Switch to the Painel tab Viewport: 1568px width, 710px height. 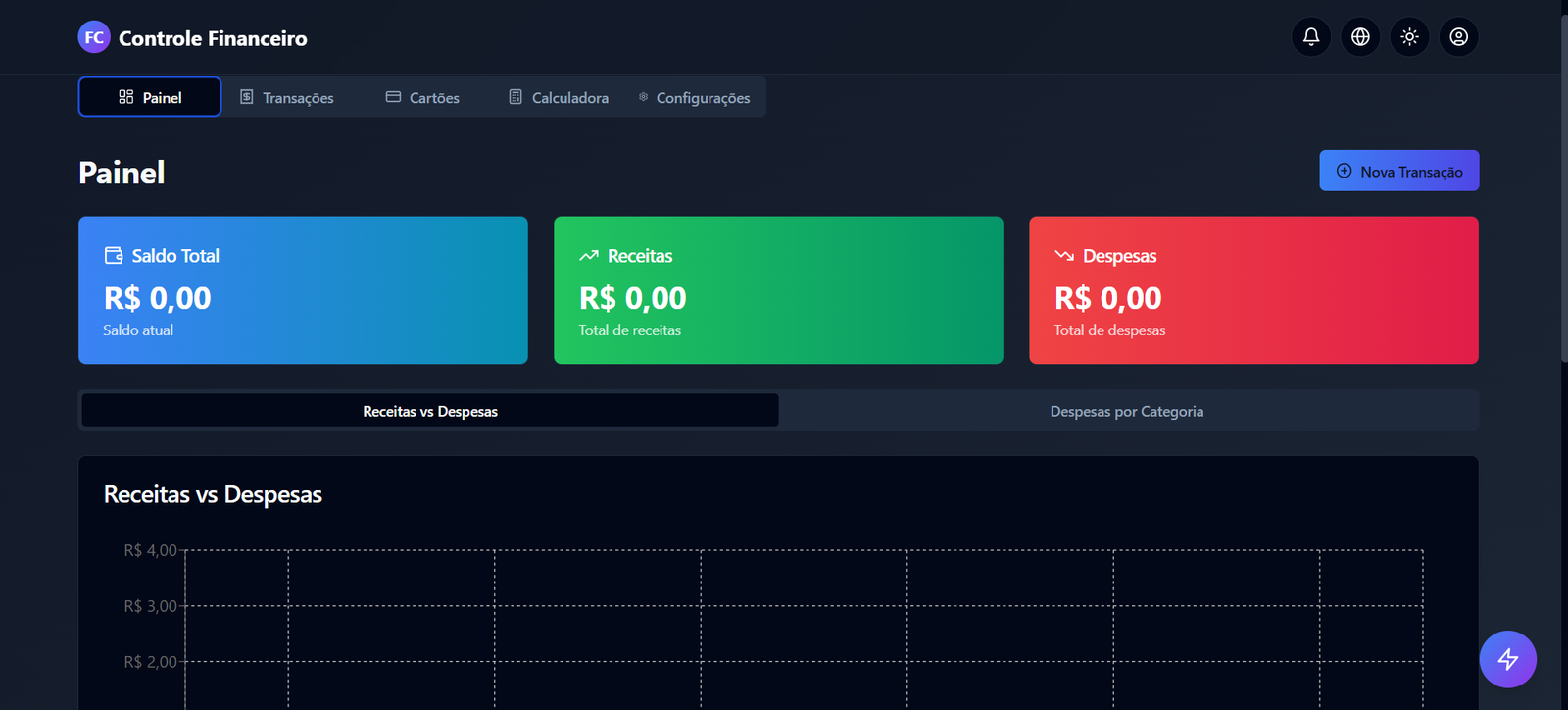(x=150, y=97)
